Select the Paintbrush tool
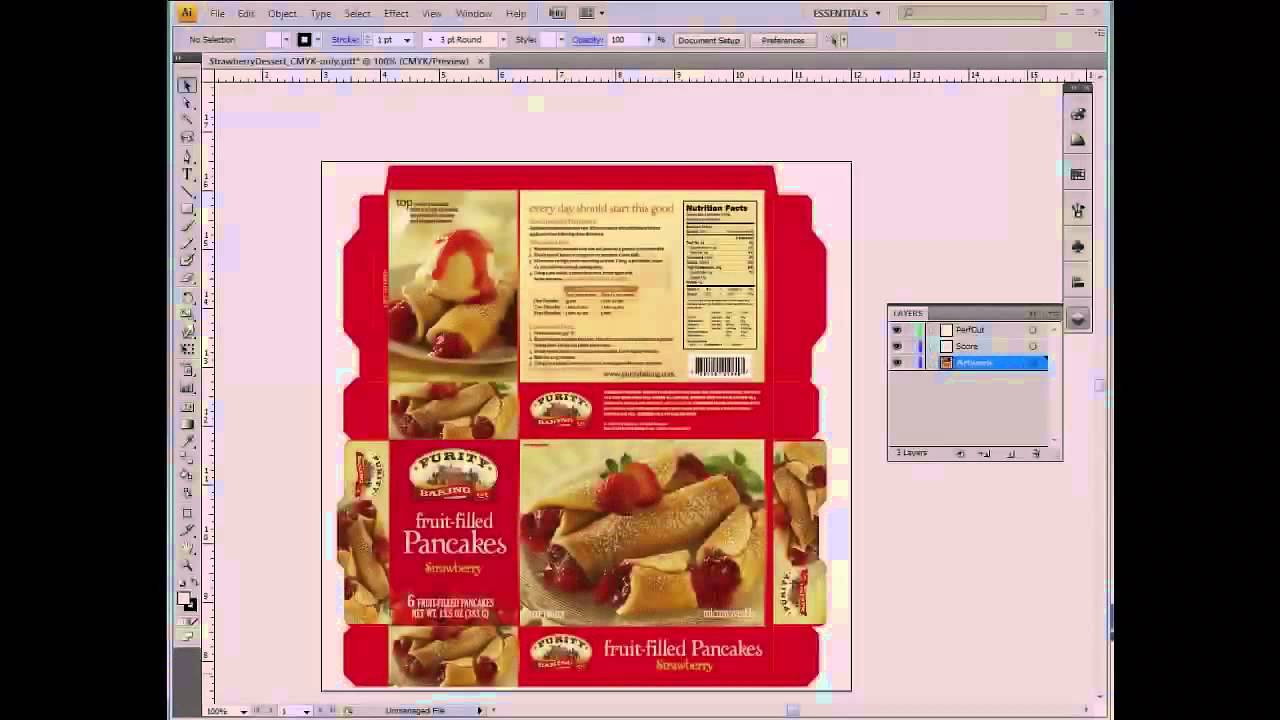Screen dimensions: 1280x720 [187, 227]
